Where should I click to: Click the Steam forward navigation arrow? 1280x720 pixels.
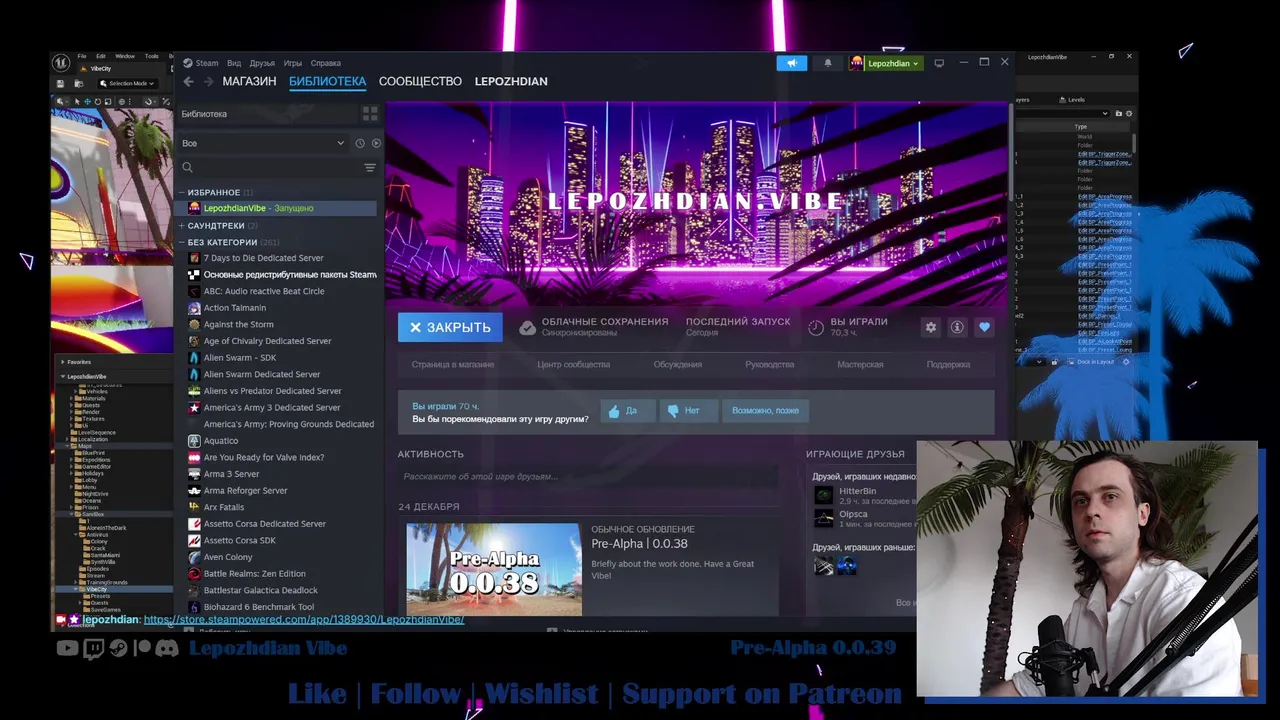pyautogui.click(x=208, y=81)
